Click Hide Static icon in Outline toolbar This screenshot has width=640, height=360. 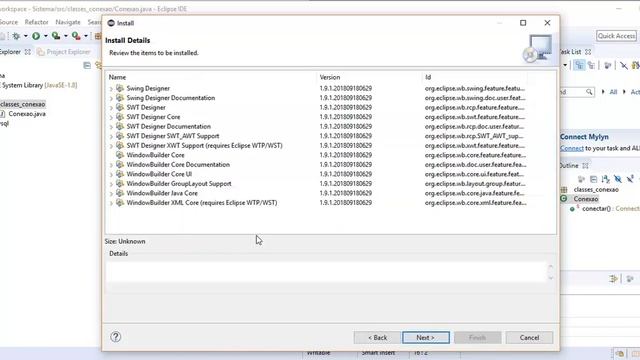(x=630, y=179)
